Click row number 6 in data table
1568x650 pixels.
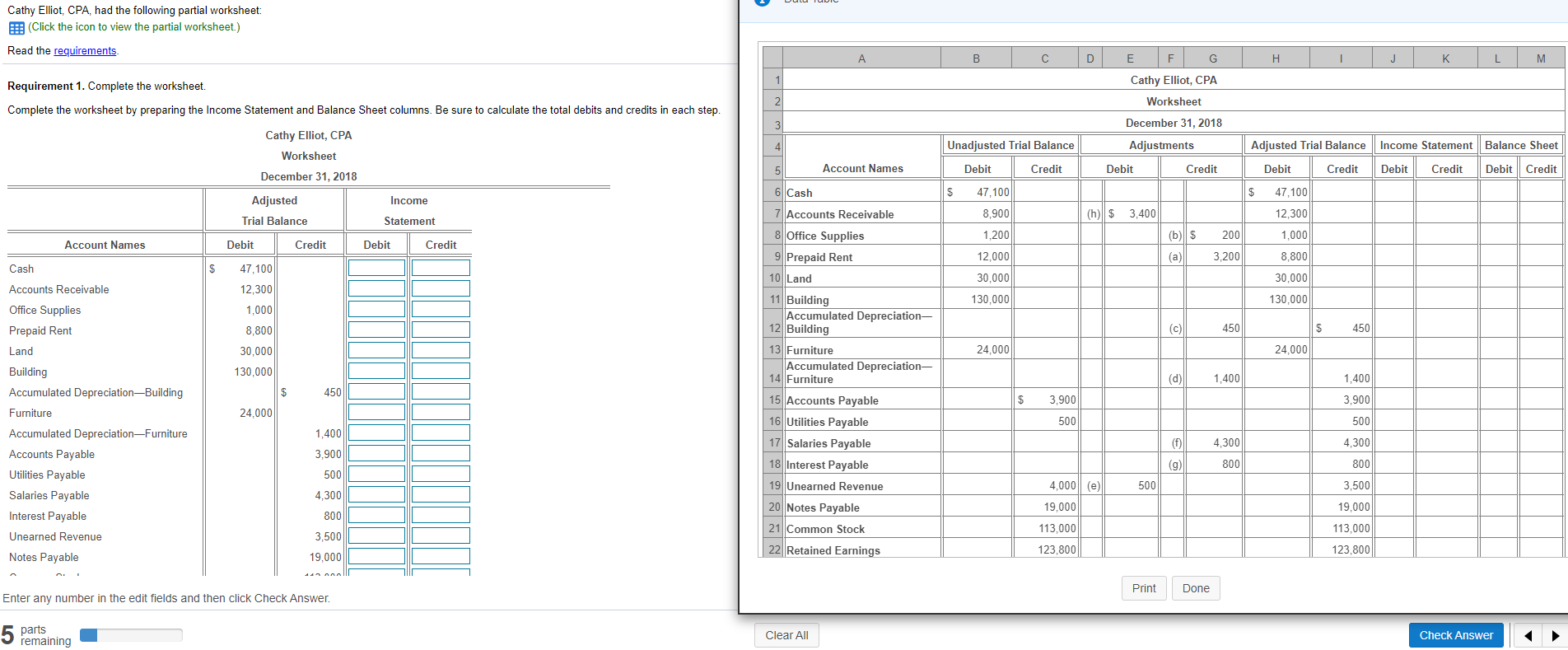(x=773, y=192)
